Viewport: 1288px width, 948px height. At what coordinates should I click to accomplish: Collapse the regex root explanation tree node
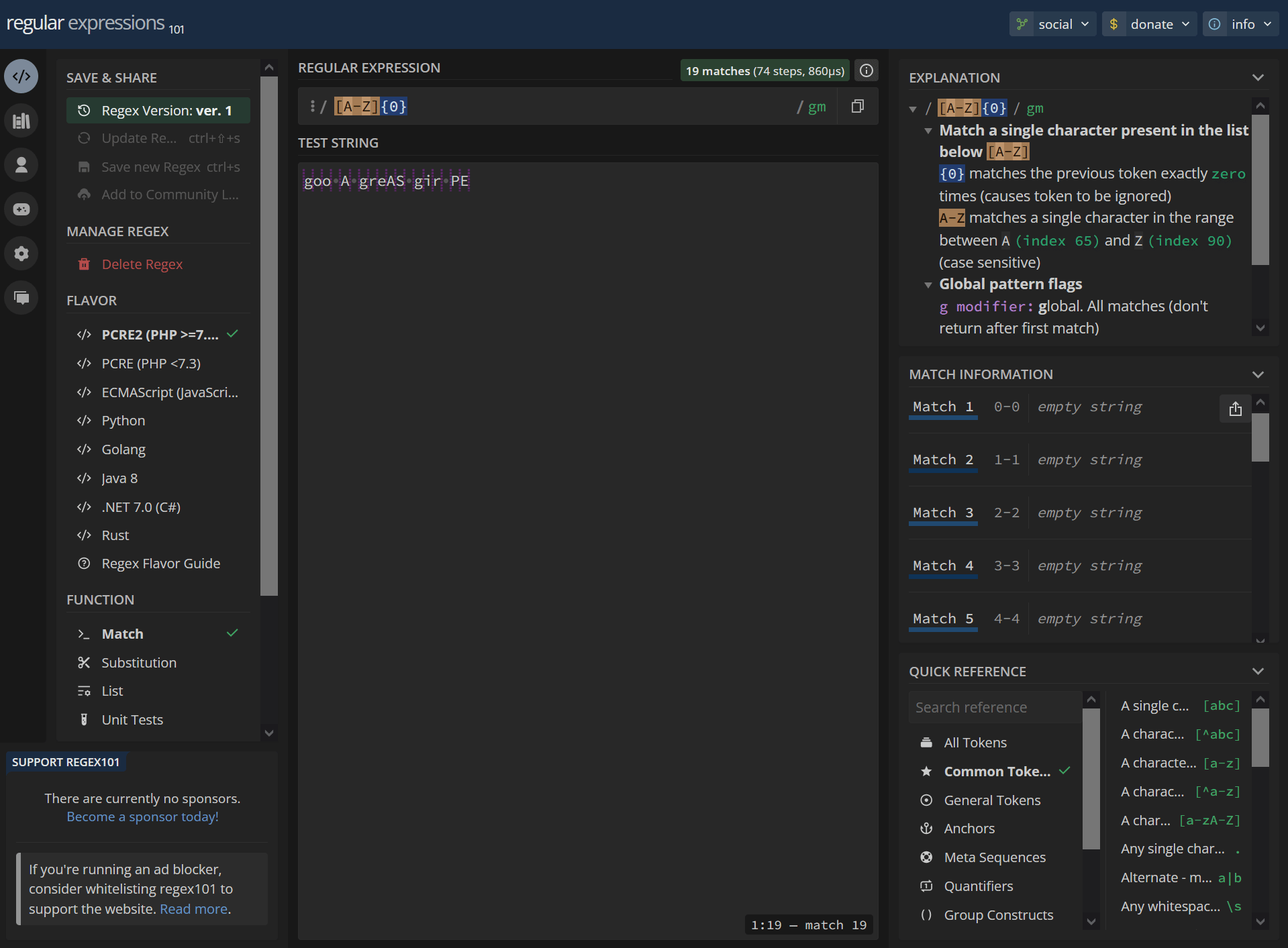pos(913,109)
